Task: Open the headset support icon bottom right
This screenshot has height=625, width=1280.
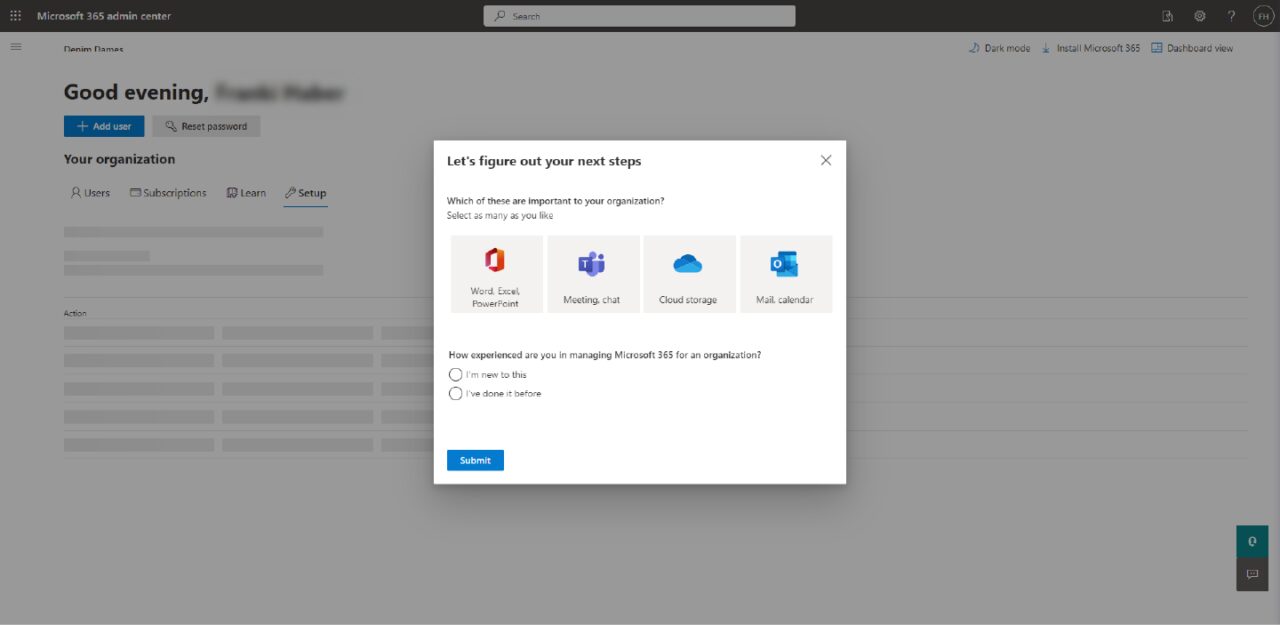Action: (1252, 541)
